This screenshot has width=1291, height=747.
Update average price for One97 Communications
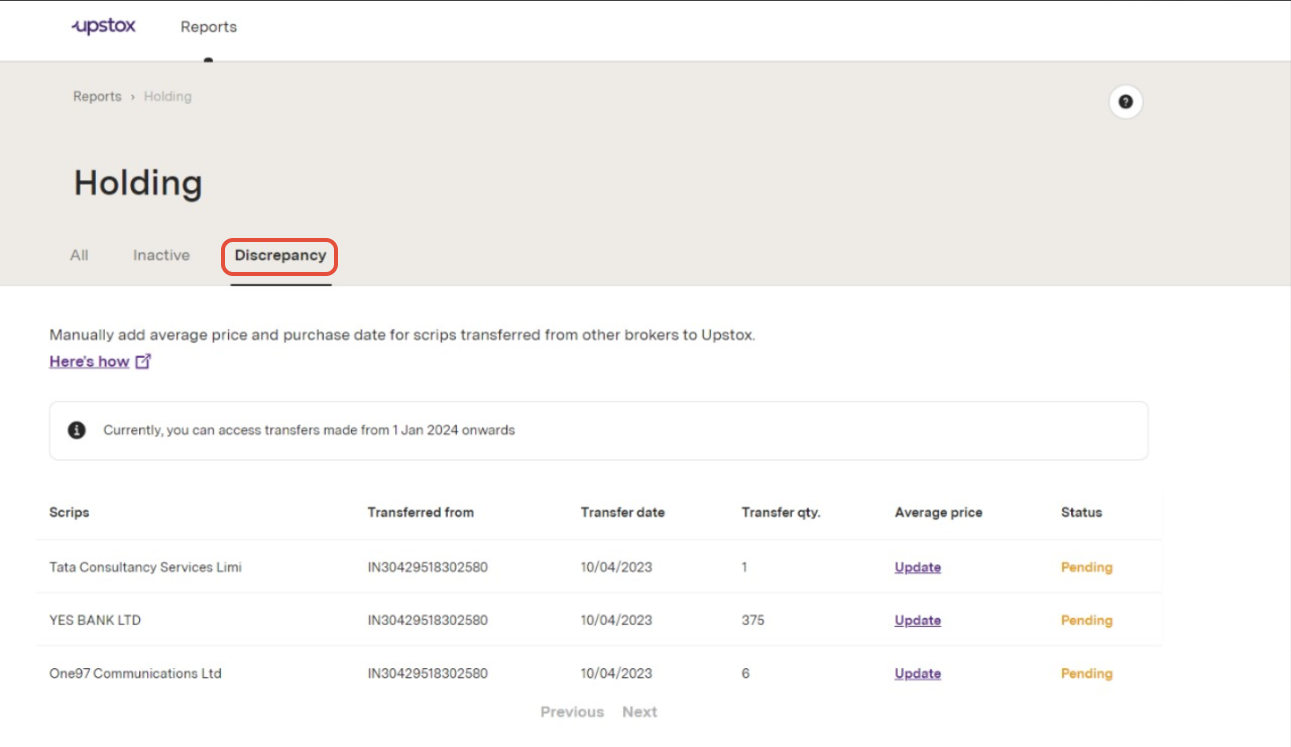(917, 674)
